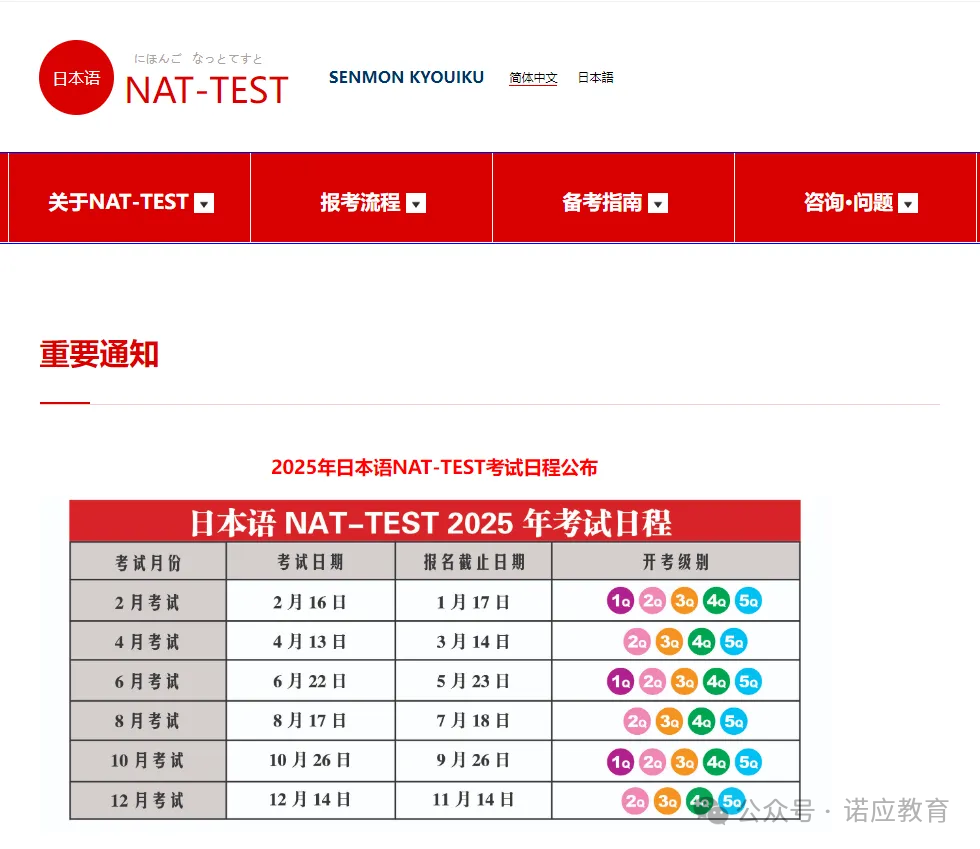Click the 重要通知 heading
Screen dimensions: 980x849
pyautogui.click(x=99, y=354)
